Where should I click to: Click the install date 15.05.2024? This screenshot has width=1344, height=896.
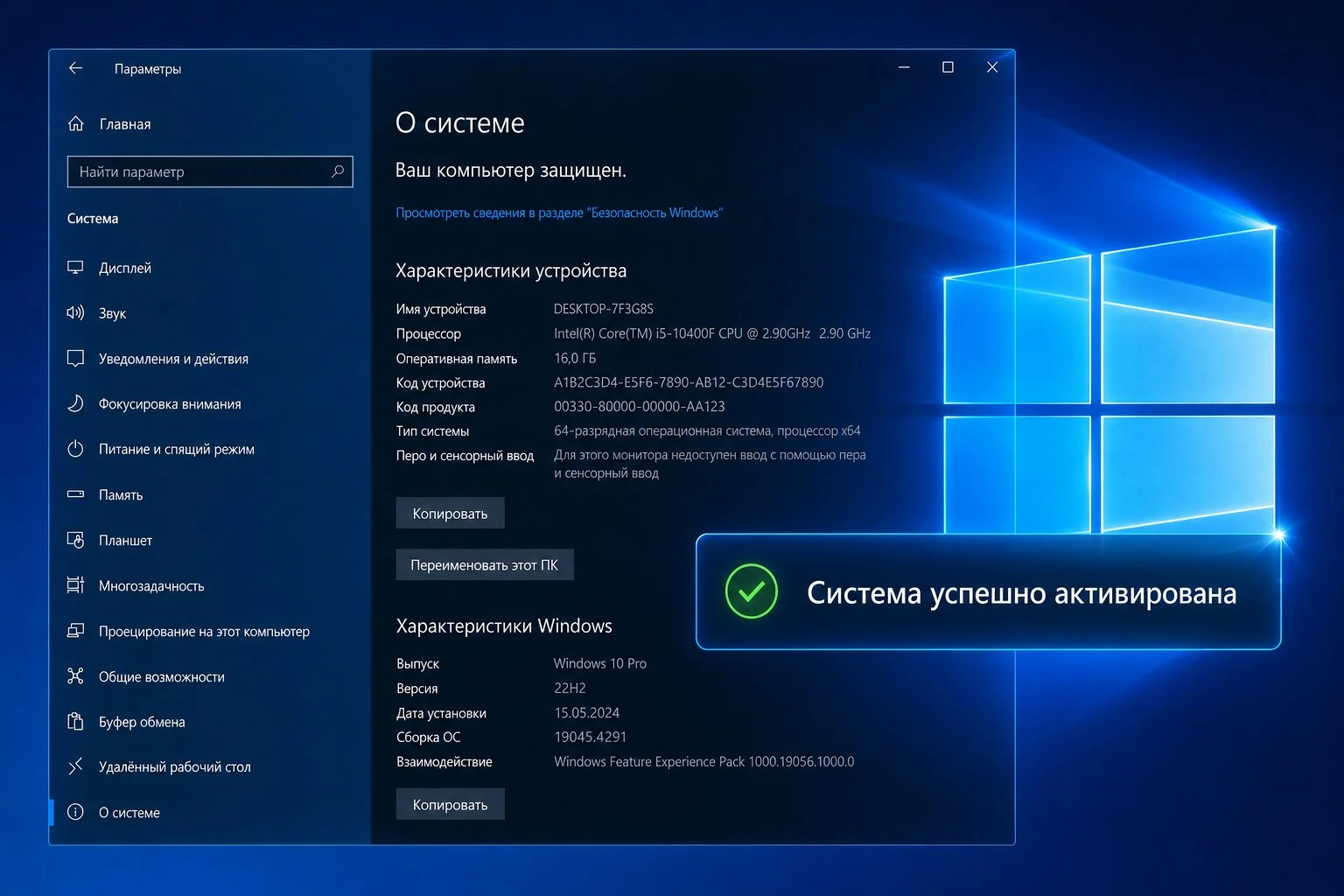586,712
